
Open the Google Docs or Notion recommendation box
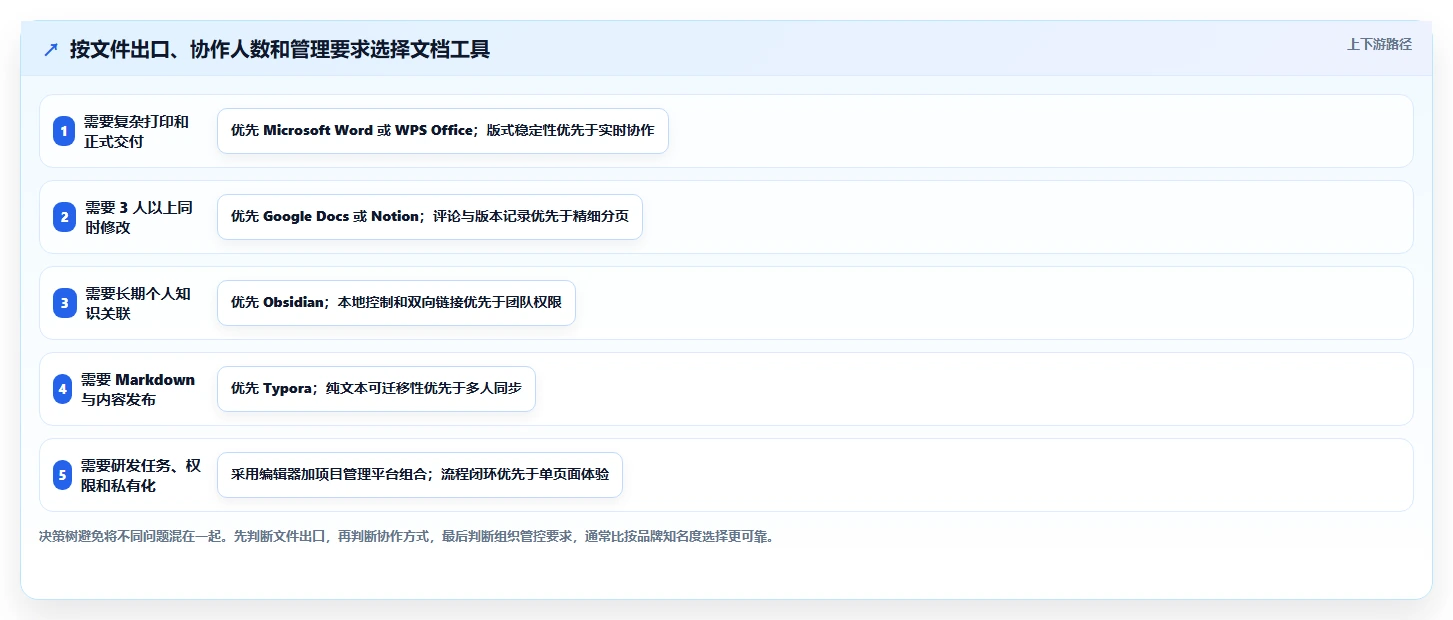click(429, 217)
